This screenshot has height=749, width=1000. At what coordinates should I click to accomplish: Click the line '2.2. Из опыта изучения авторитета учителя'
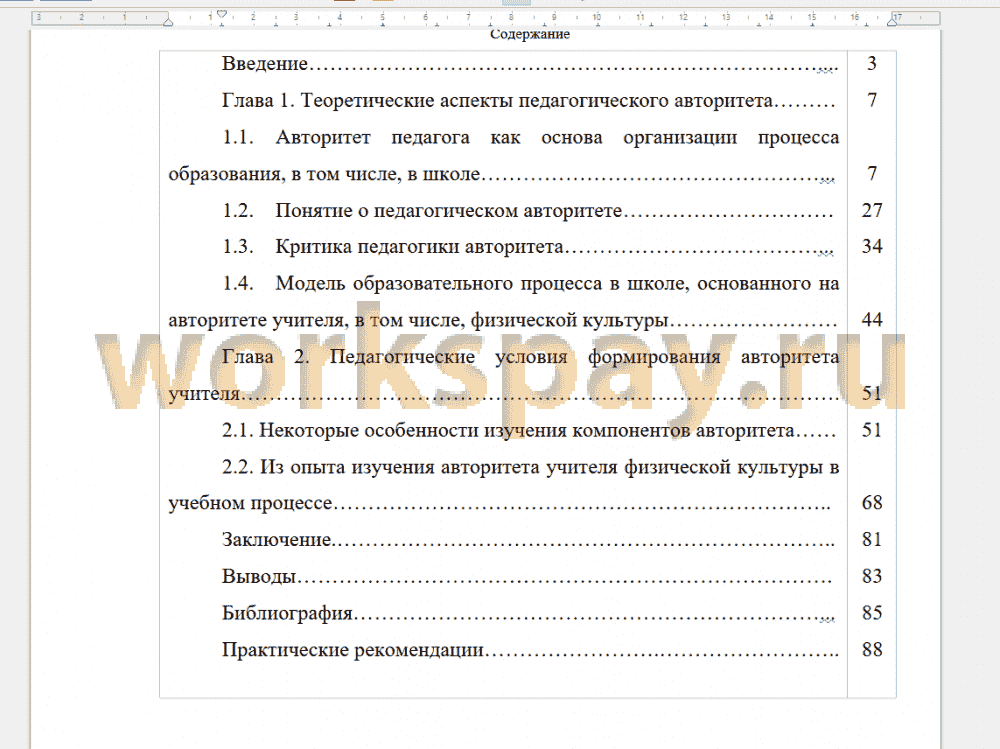click(x=531, y=467)
